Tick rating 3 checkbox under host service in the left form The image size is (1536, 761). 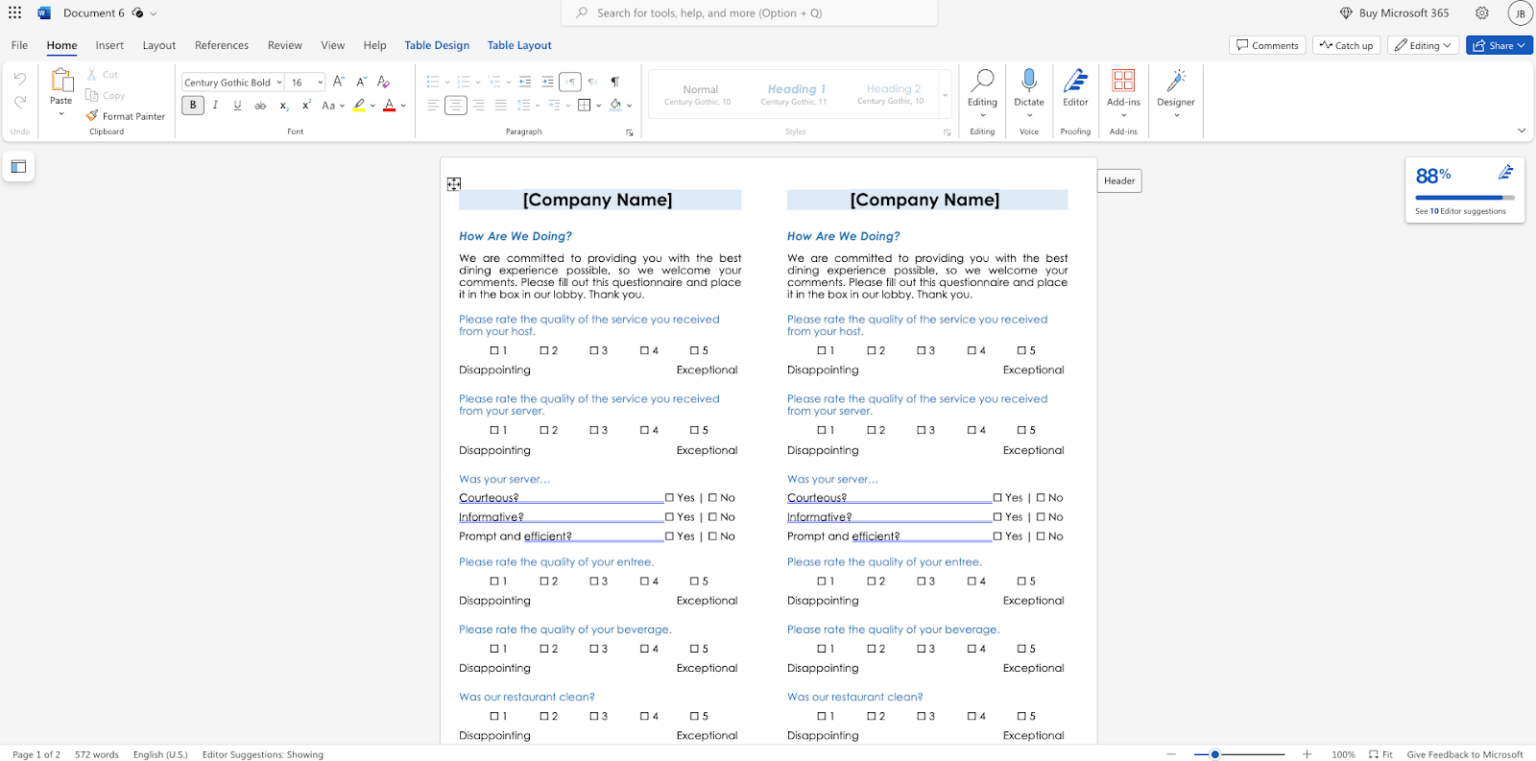pyautogui.click(x=593, y=351)
